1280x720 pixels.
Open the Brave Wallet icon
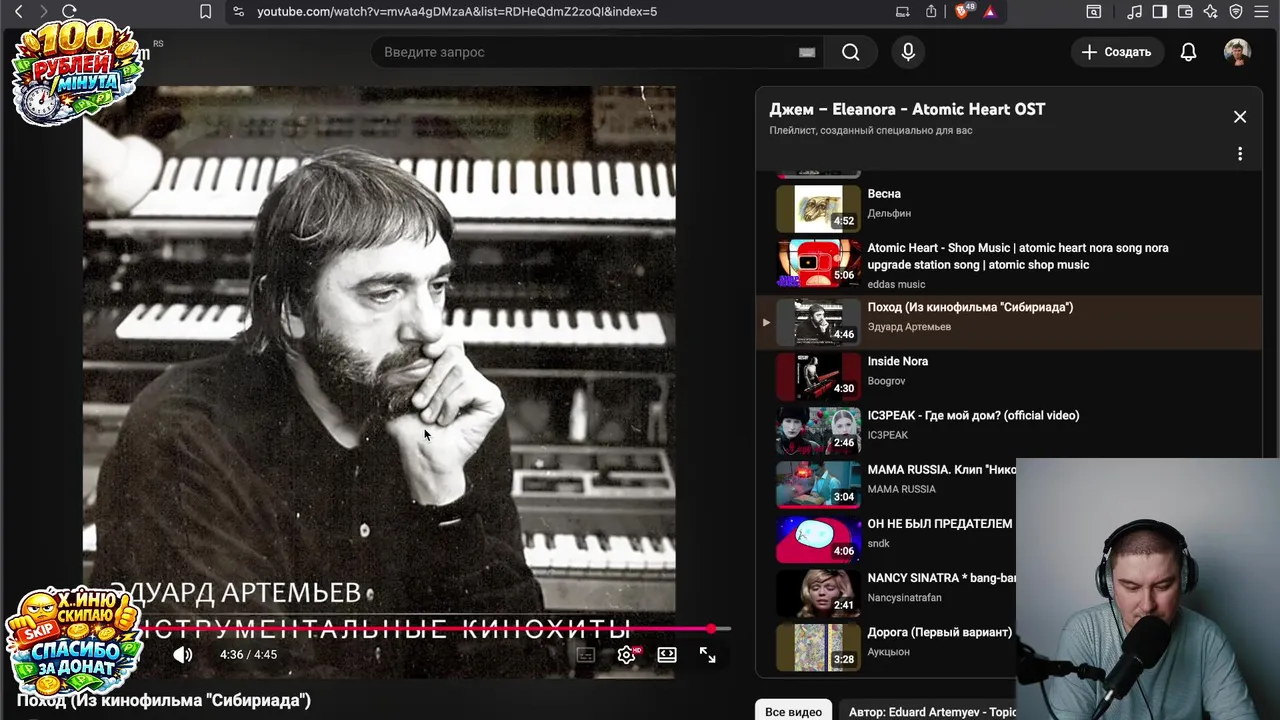point(1185,12)
